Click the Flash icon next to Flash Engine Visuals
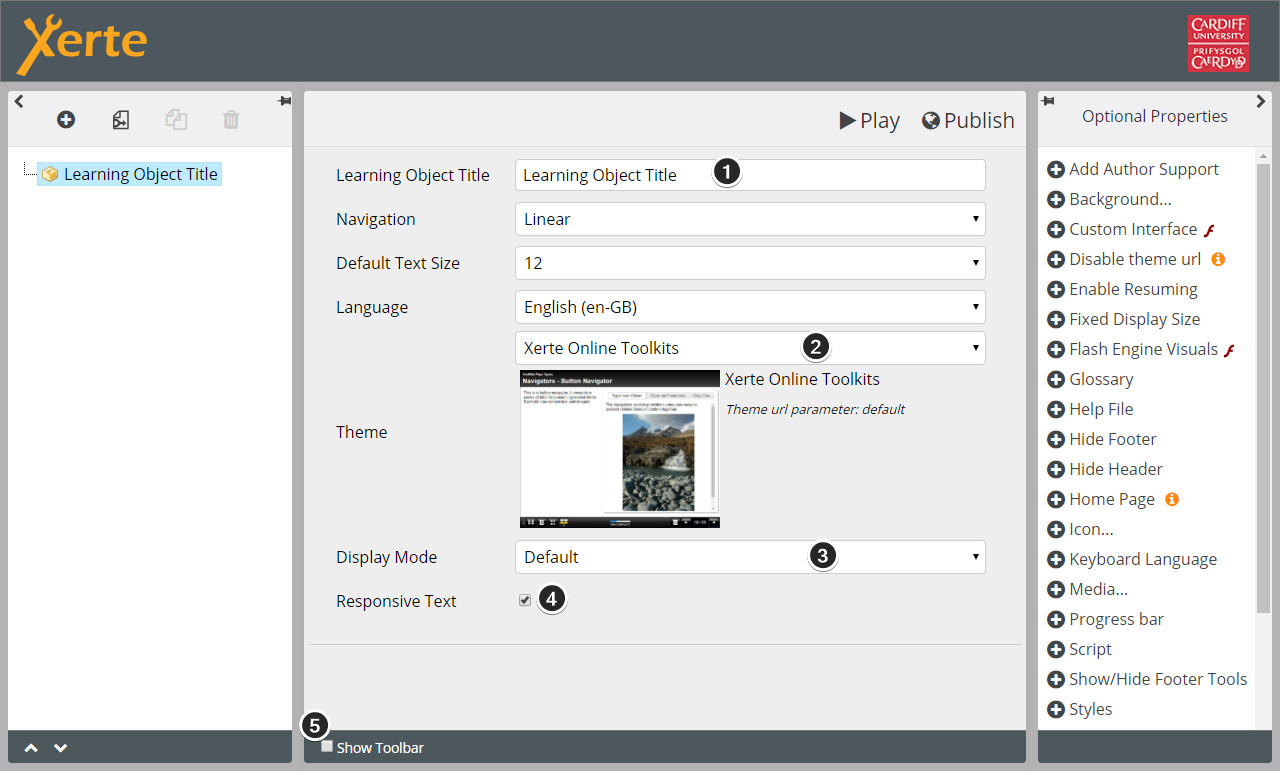 1230,350
